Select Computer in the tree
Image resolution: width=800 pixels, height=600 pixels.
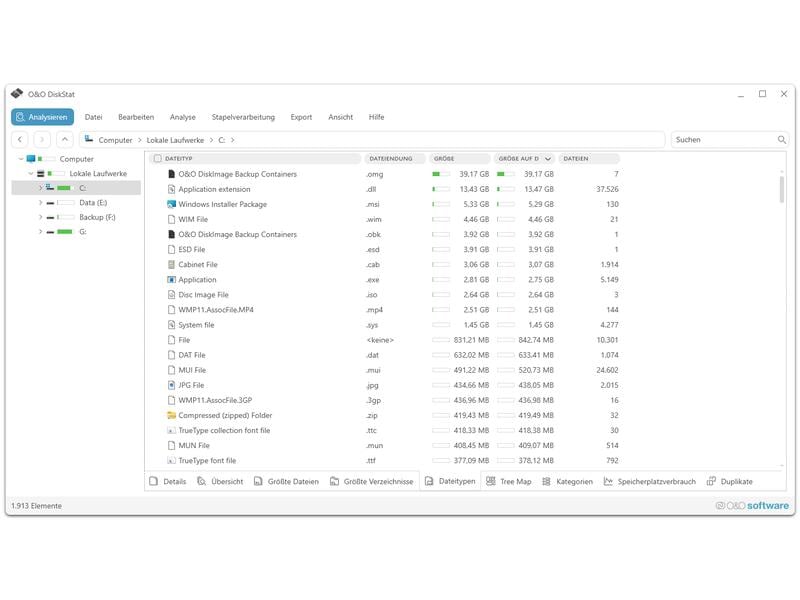point(77,159)
